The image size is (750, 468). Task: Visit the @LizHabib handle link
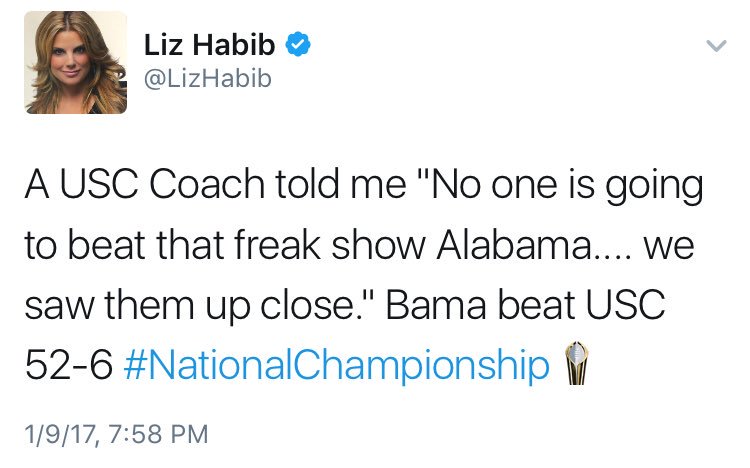point(208,78)
